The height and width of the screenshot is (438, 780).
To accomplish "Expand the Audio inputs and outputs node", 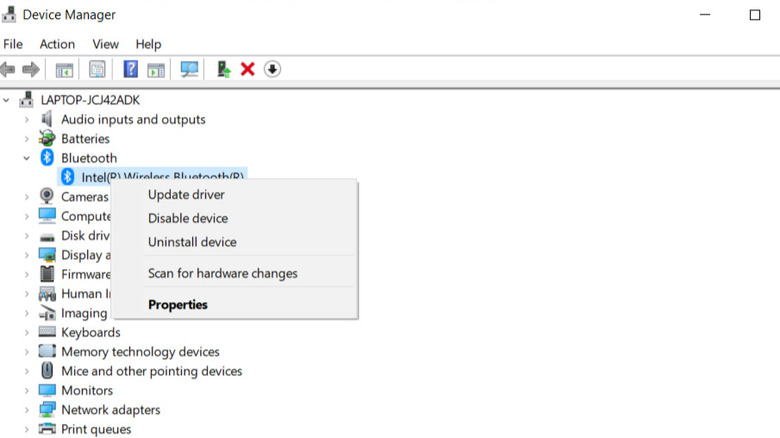I will [27, 119].
